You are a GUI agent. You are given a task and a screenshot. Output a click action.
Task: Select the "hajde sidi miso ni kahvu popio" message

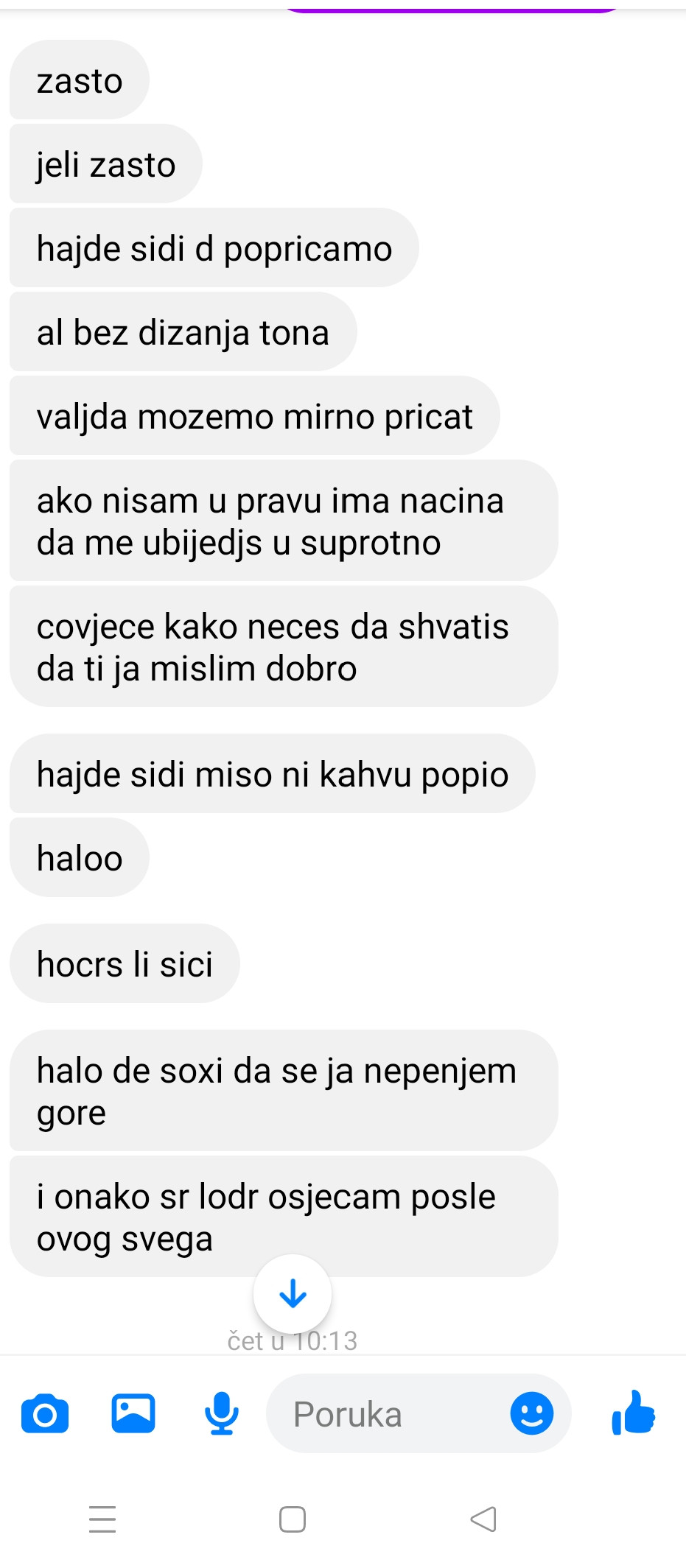coord(273,774)
